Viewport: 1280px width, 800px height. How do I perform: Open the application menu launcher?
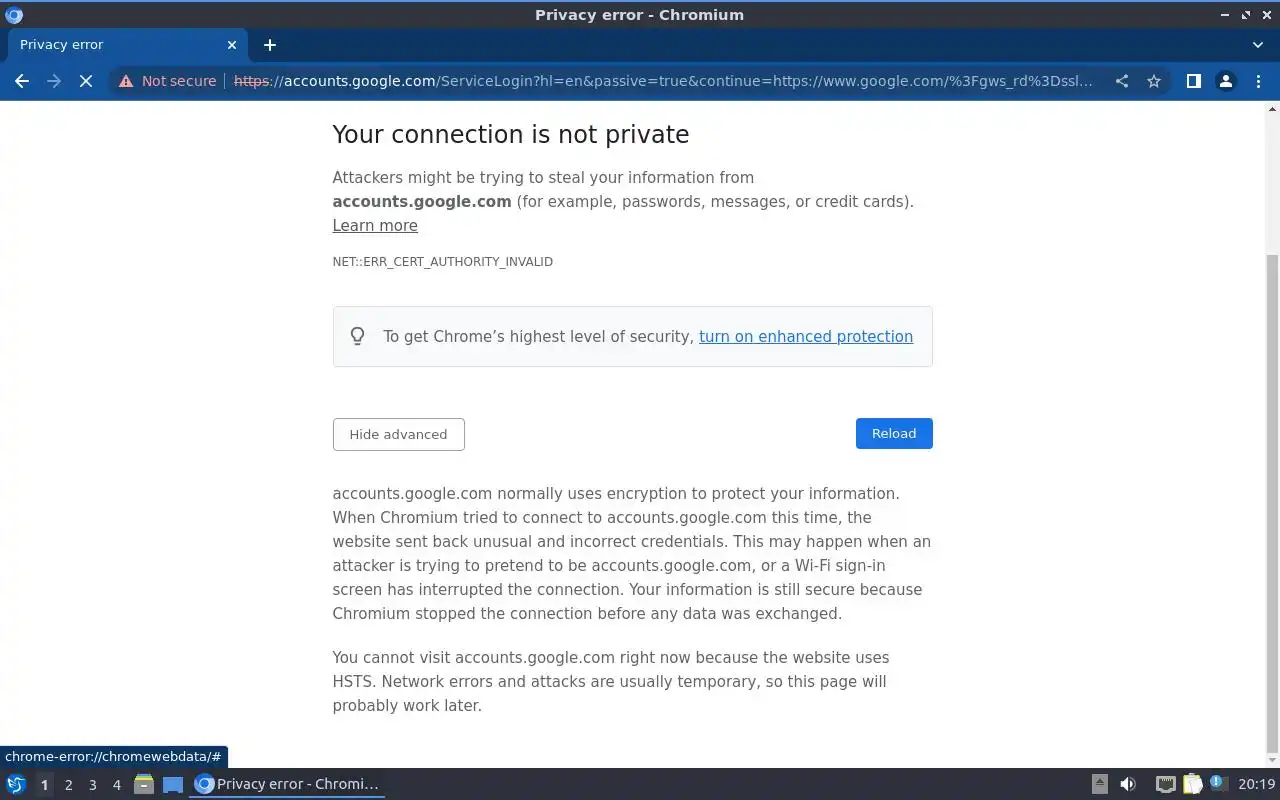16,784
